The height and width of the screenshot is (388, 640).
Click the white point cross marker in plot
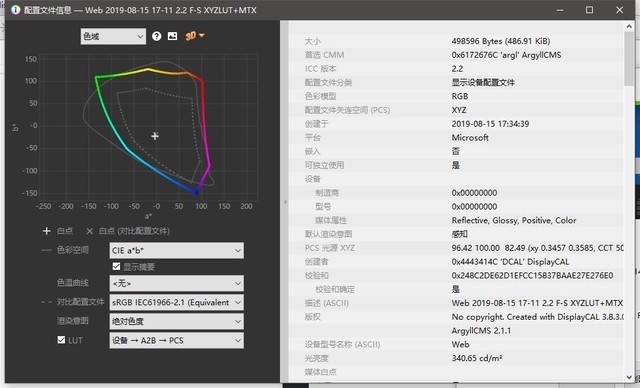(155, 136)
